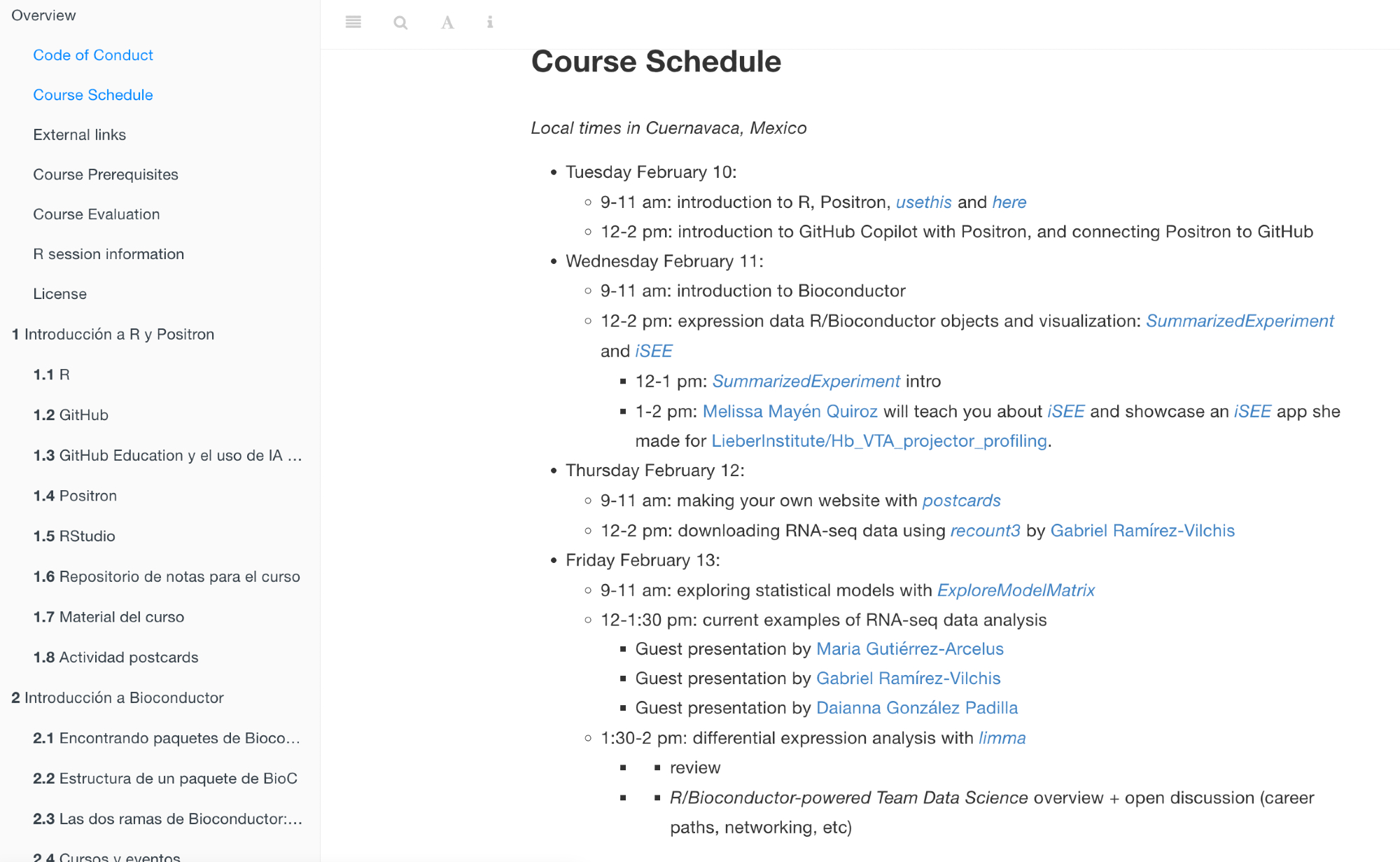The height and width of the screenshot is (862, 1400).
Task: Go to External links section
Action: pos(79,135)
